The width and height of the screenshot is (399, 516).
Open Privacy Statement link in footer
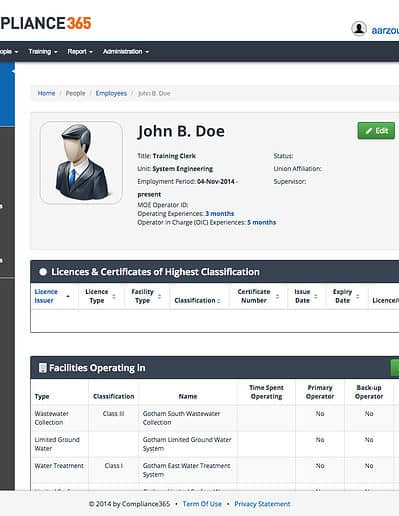click(262, 504)
